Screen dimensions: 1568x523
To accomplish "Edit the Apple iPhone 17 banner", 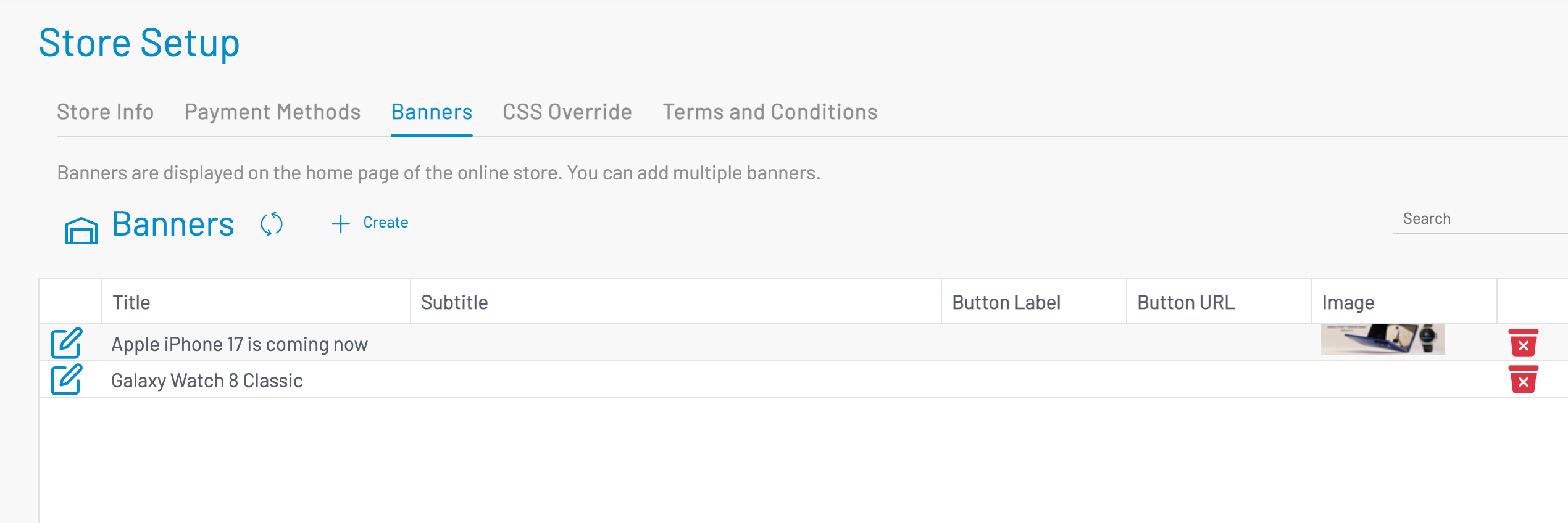I will 66,343.
